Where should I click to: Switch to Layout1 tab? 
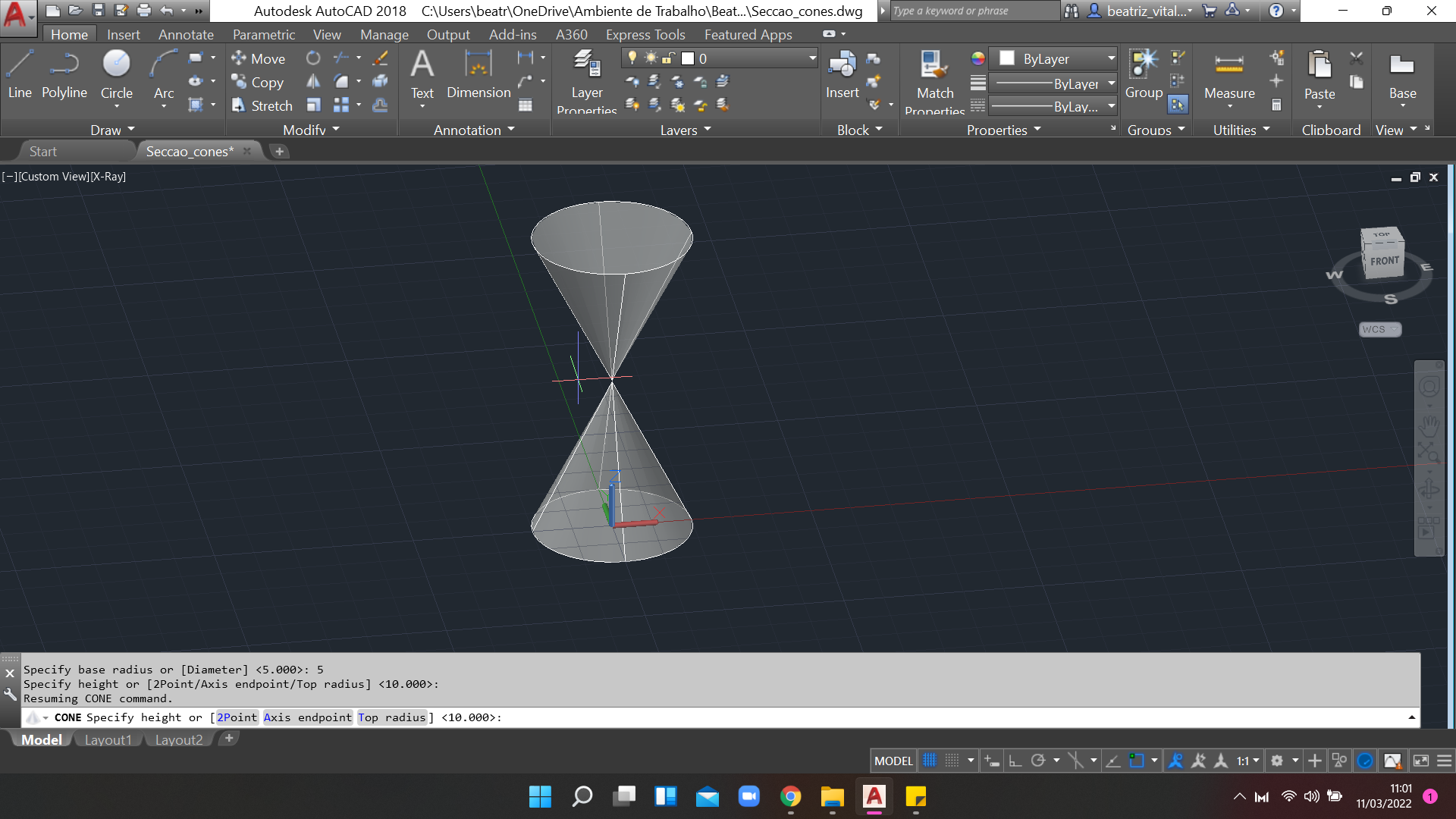click(108, 739)
